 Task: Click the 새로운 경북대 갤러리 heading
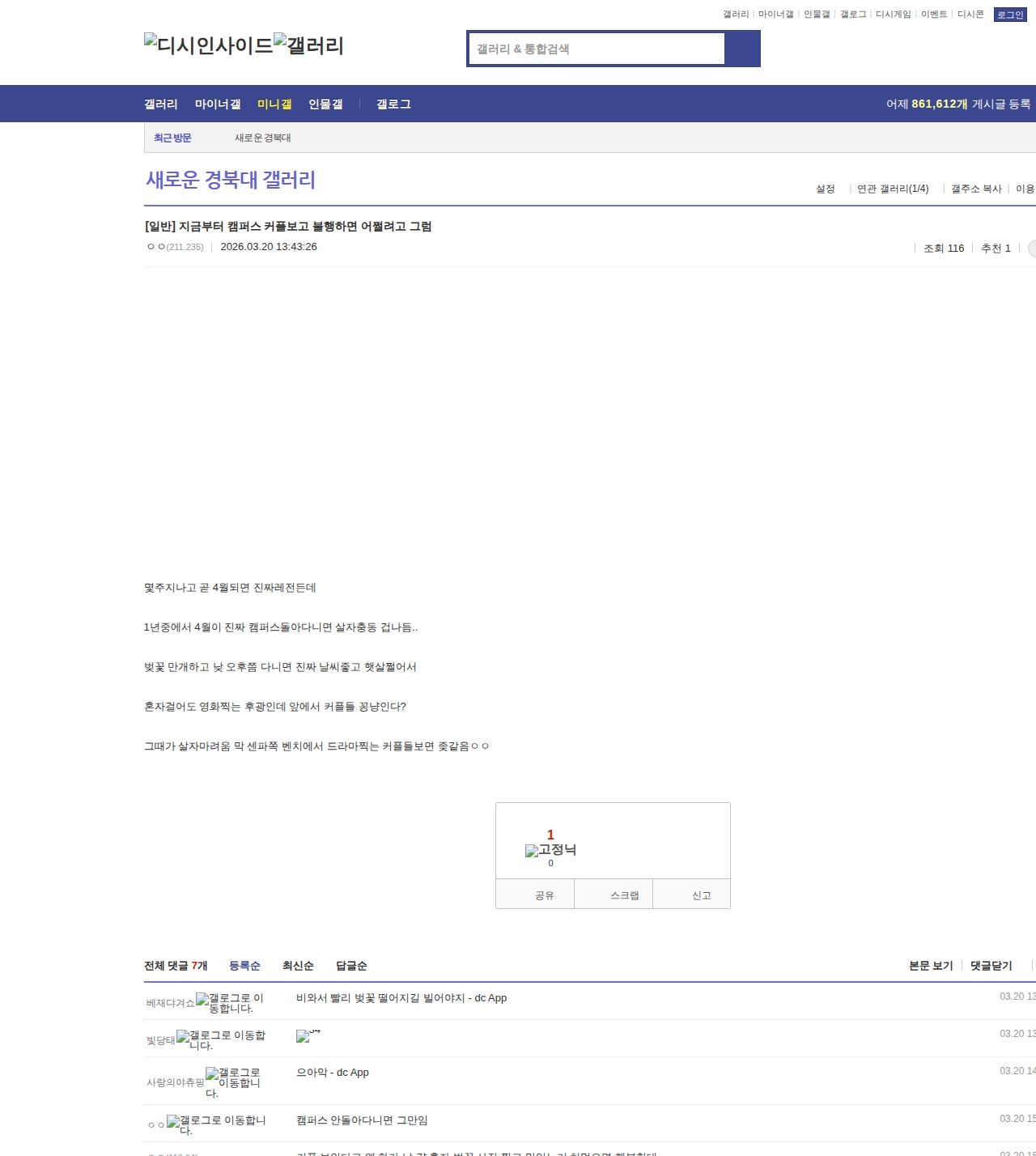[x=231, y=180]
